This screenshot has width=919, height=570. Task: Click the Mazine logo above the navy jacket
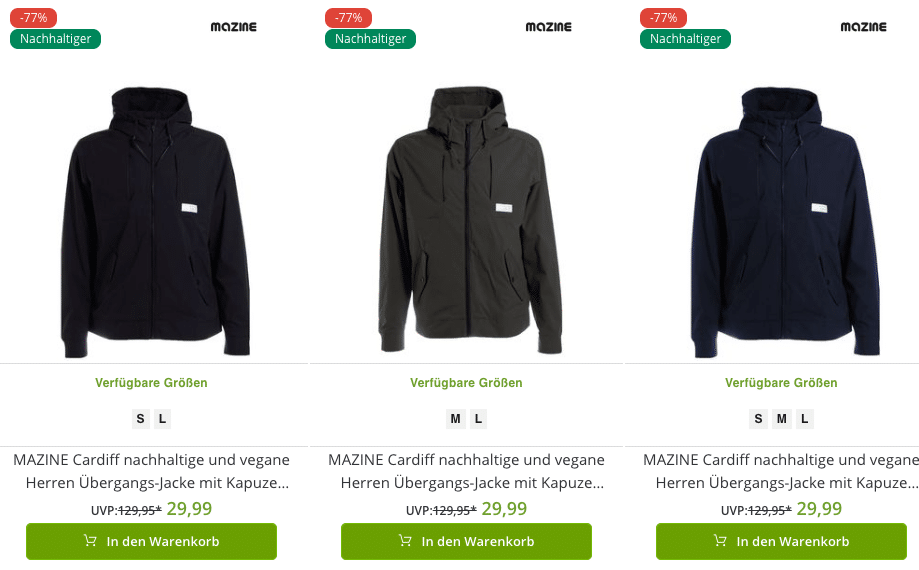863,27
